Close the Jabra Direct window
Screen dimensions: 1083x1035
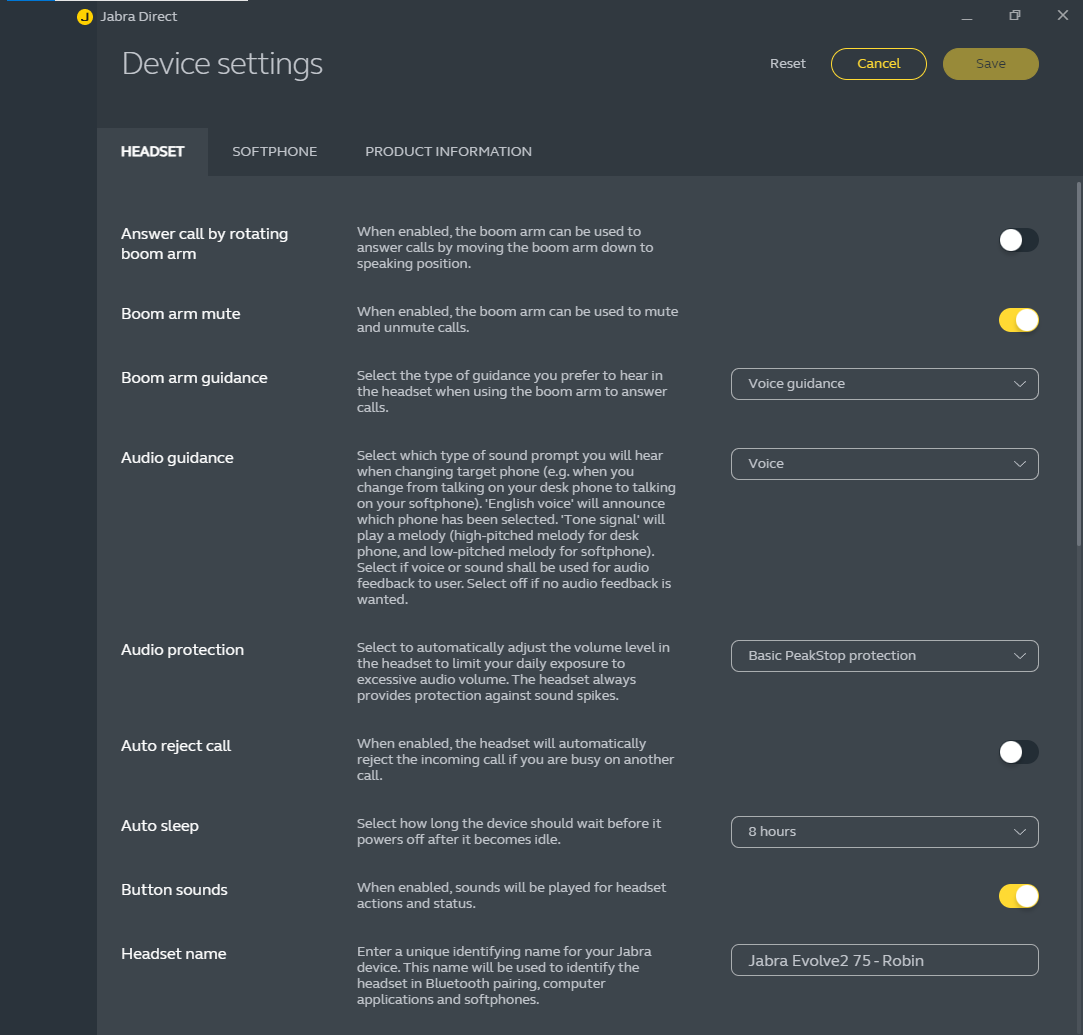point(1062,16)
